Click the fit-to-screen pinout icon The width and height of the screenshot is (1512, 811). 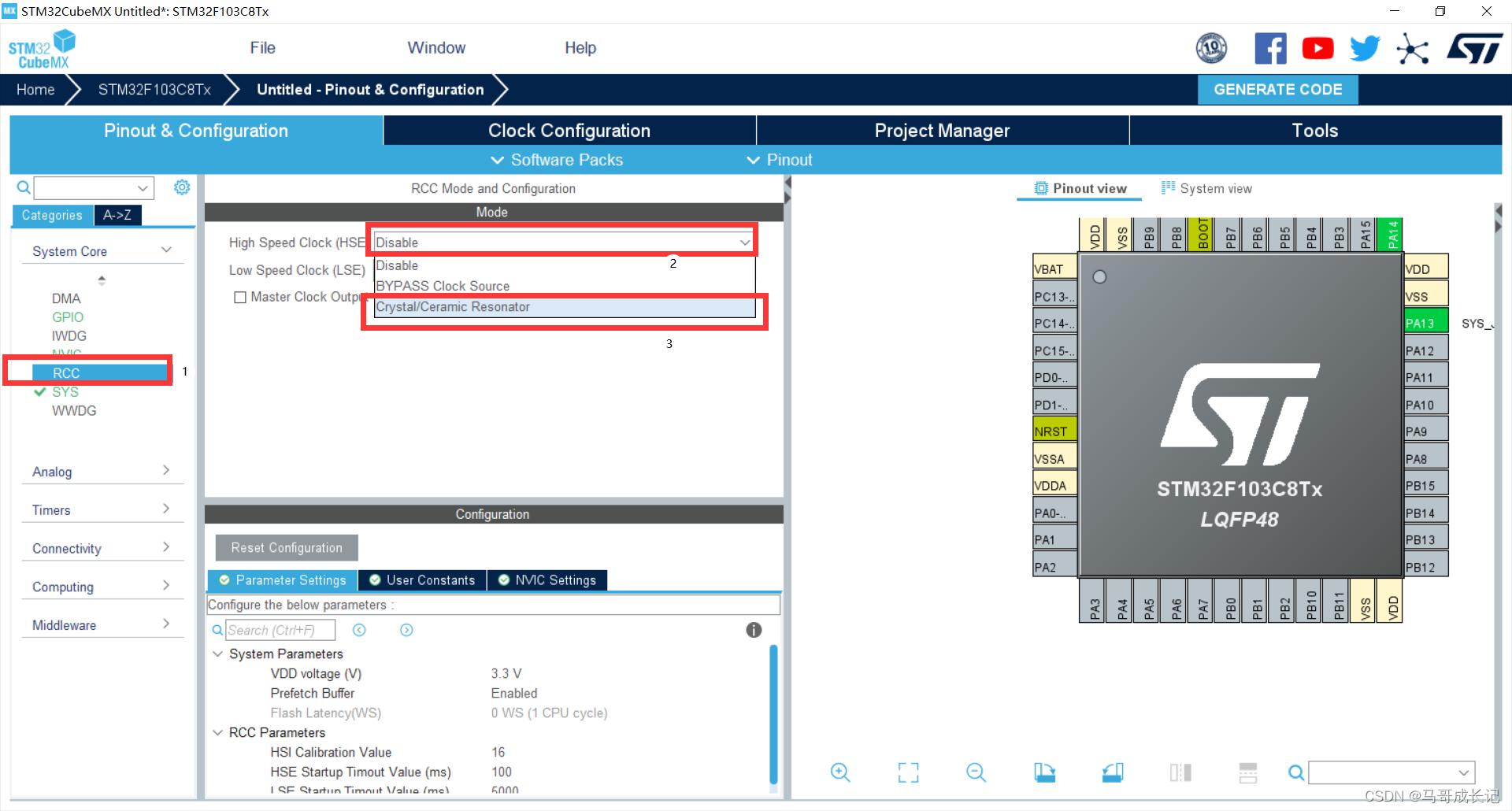pos(908,772)
